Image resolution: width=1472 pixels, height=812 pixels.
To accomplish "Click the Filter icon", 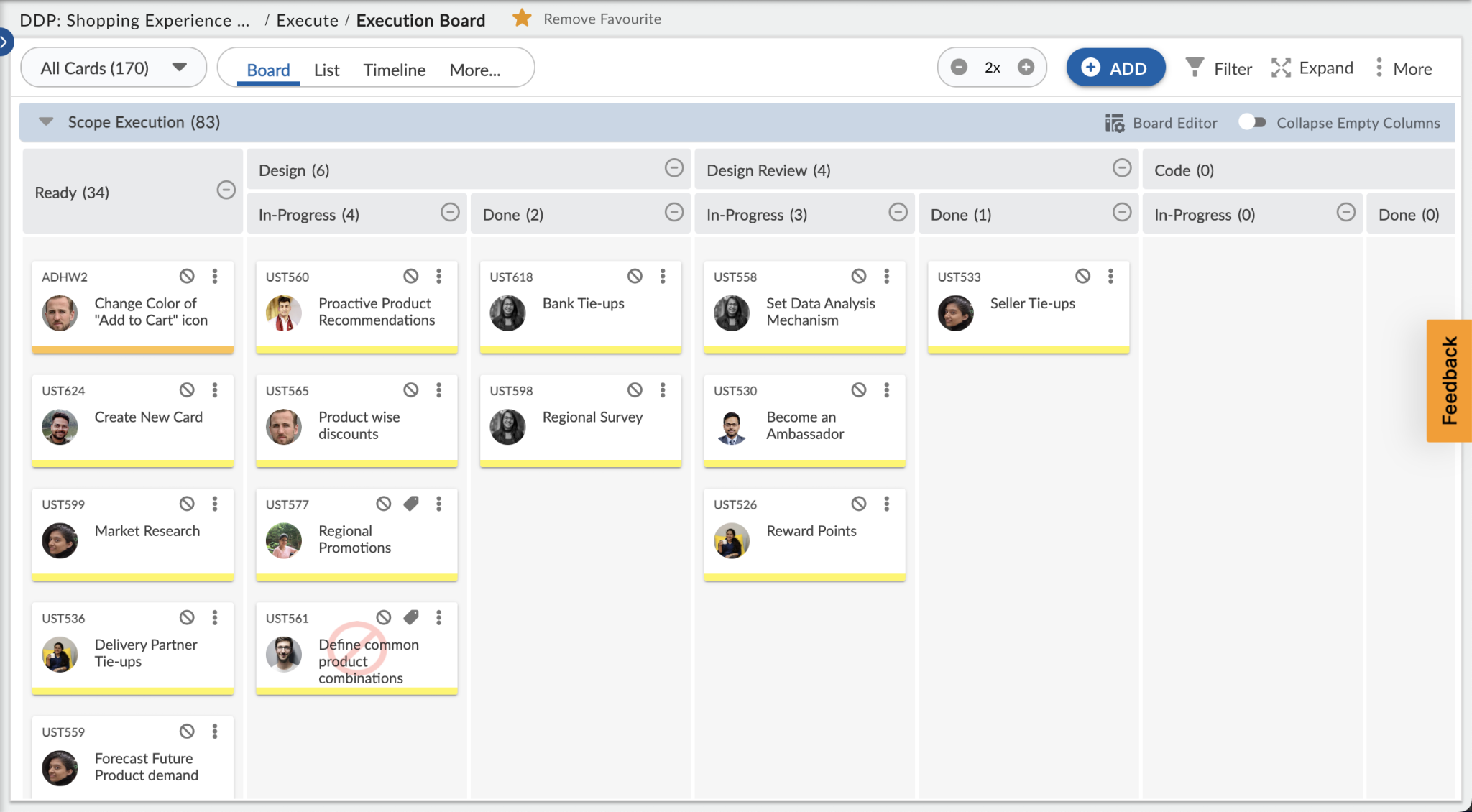I will coord(1195,68).
